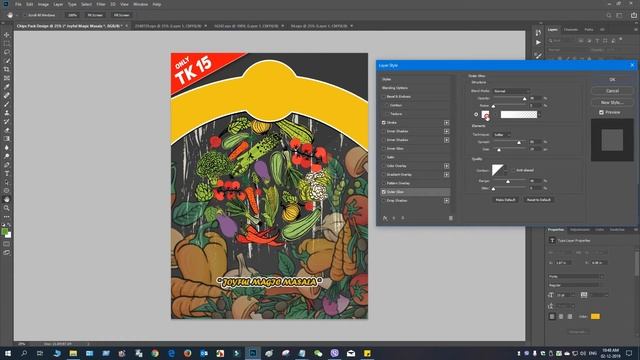Open the File menu
The image size is (640, 360).
[18, 4]
